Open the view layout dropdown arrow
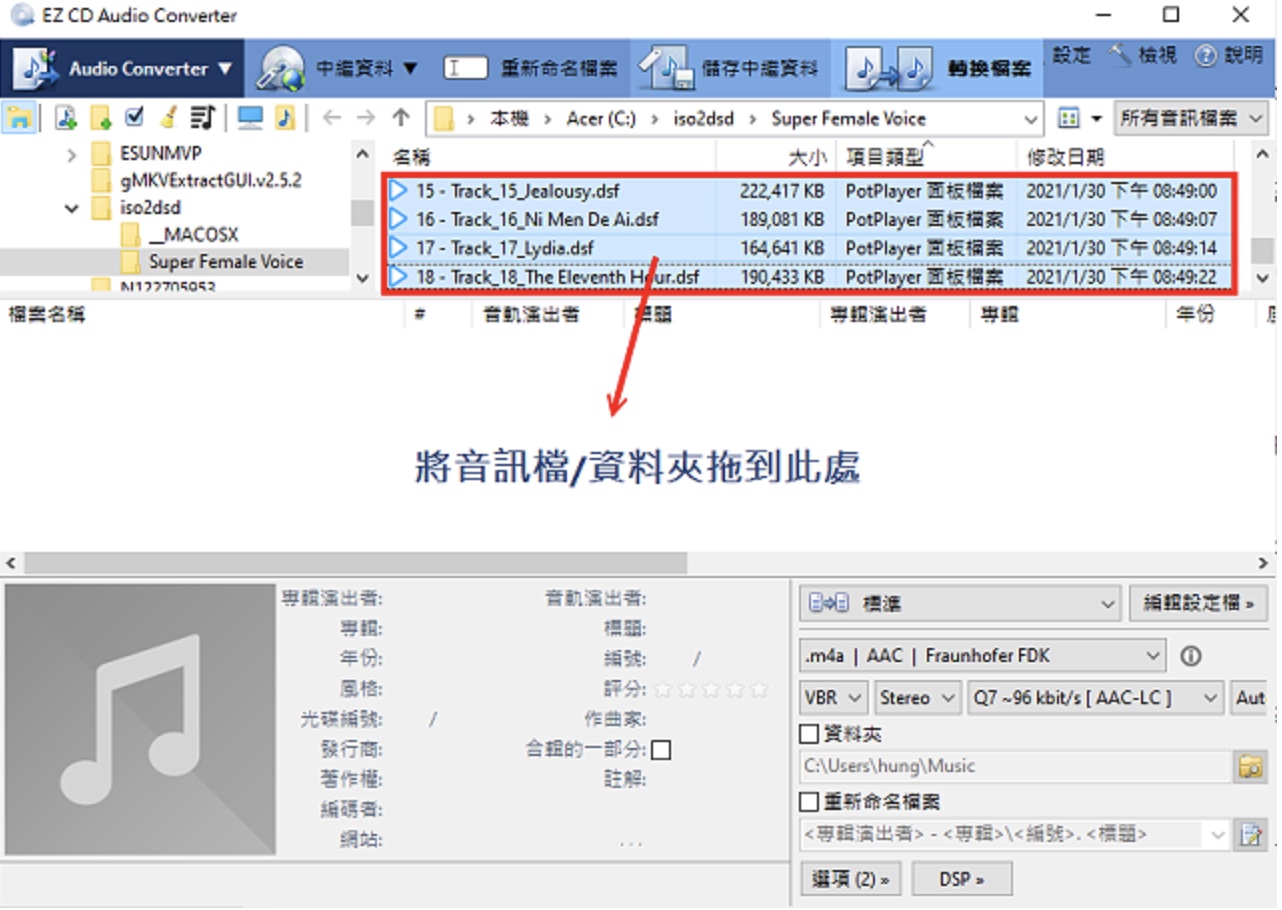The width and height of the screenshot is (1282, 910). [x=1096, y=119]
